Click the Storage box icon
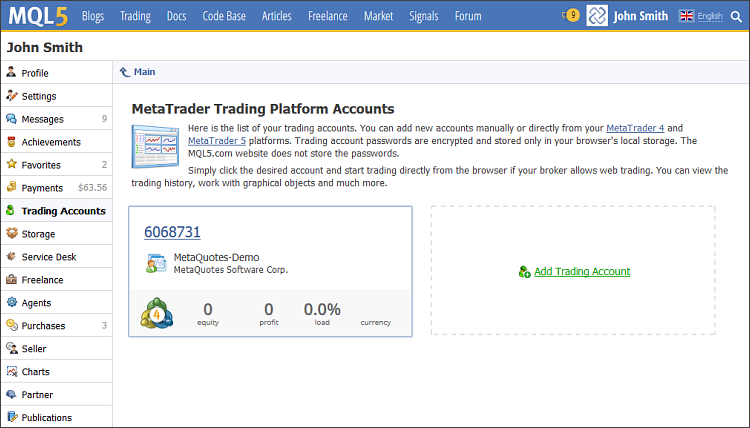The height and width of the screenshot is (428, 750). click(11, 233)
